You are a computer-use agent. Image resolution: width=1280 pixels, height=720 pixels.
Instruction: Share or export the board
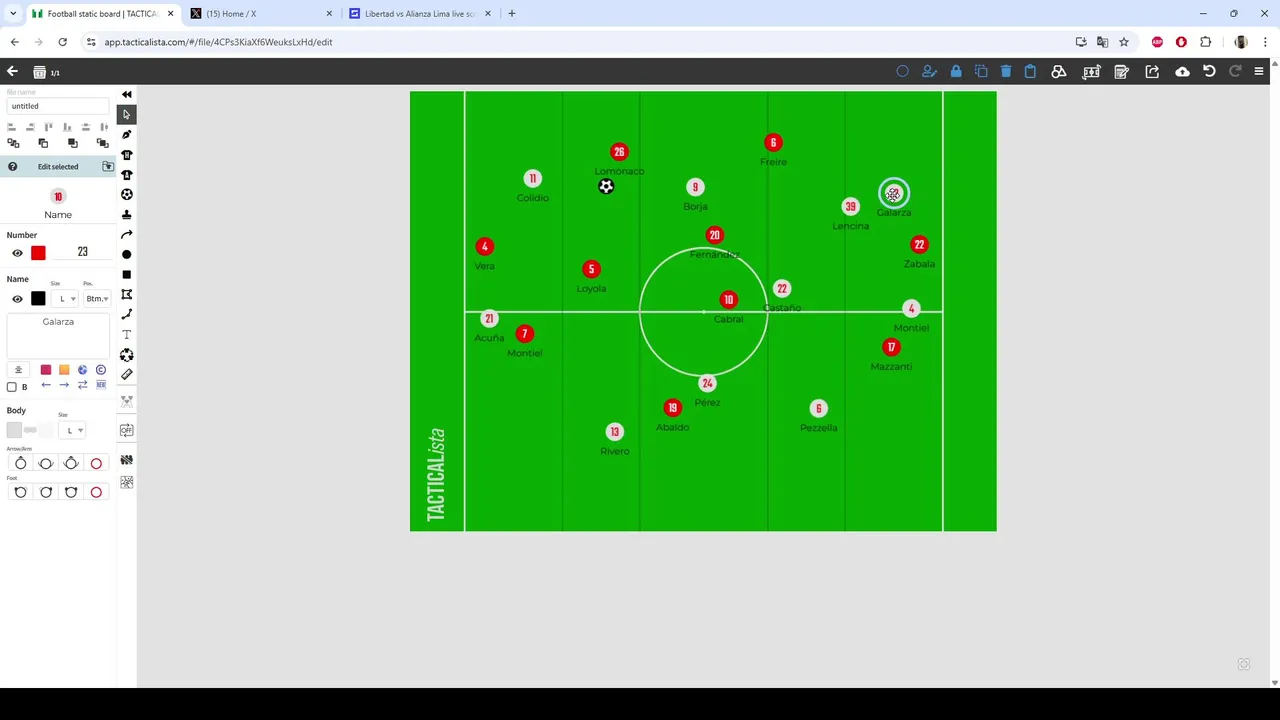(1152, 72)
